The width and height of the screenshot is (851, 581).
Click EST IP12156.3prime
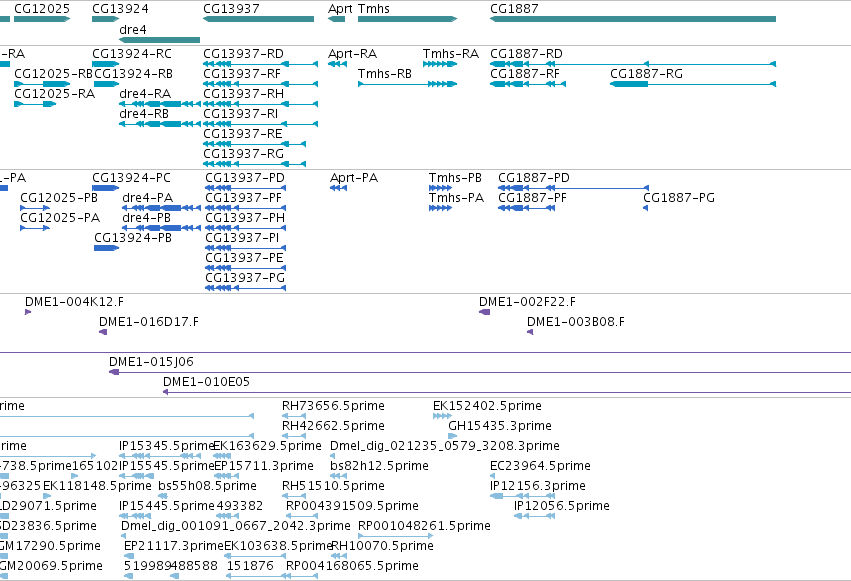pyautogui.click(x=523, y=496)
